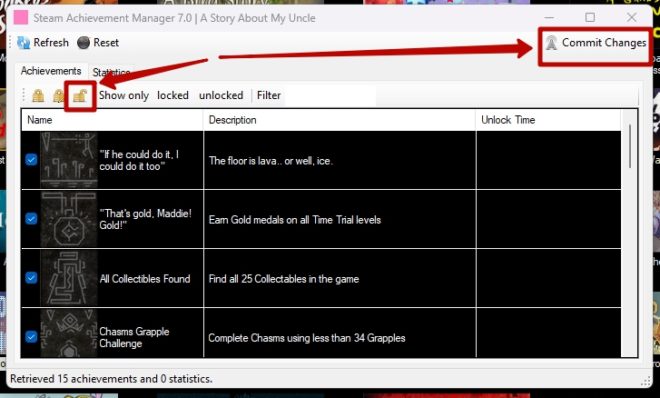Toggle show only unlocked filter
Screen dimensions: 660x398
221,96
